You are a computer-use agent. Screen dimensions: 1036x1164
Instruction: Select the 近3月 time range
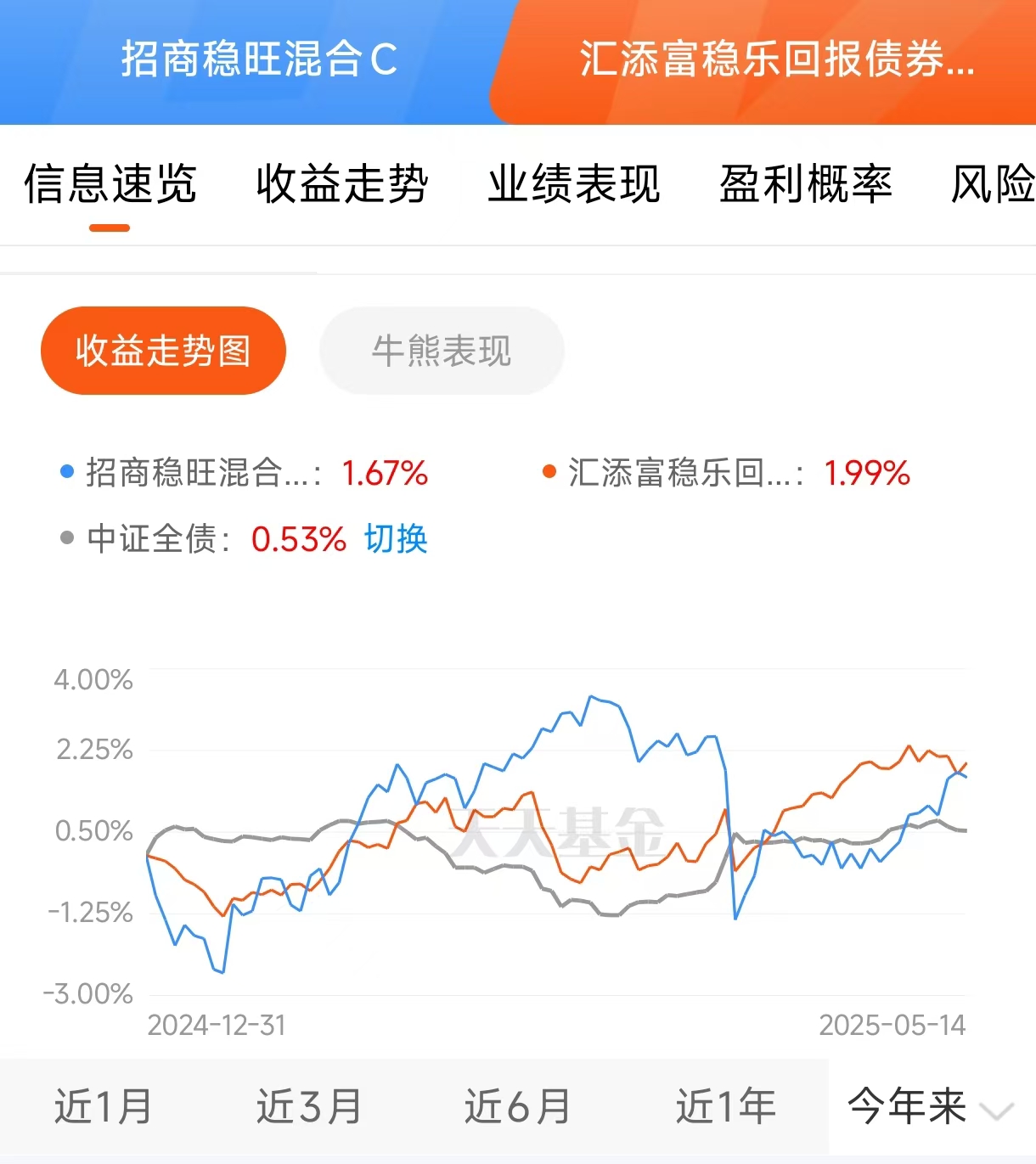[x=309, y=1107]
